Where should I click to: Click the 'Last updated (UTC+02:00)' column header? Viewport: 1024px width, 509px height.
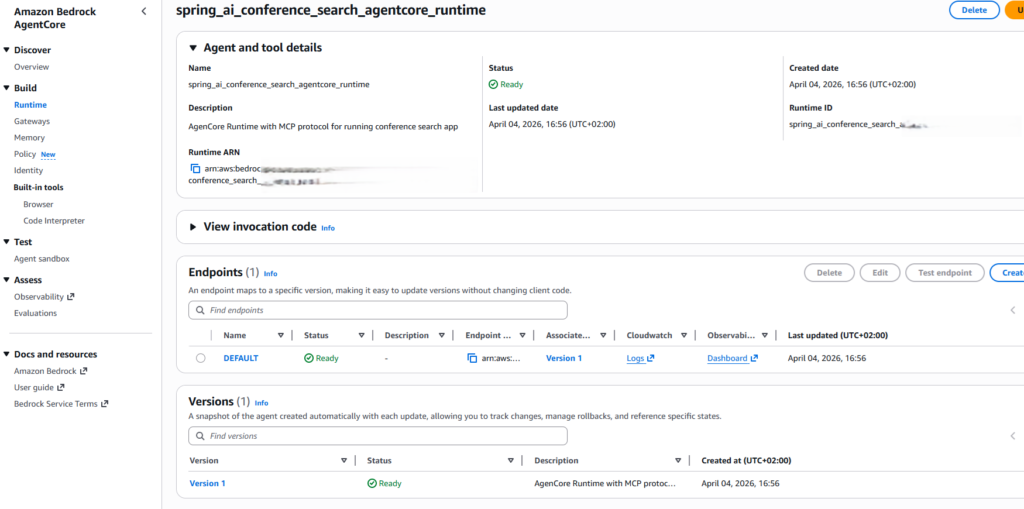coord(837,335)
